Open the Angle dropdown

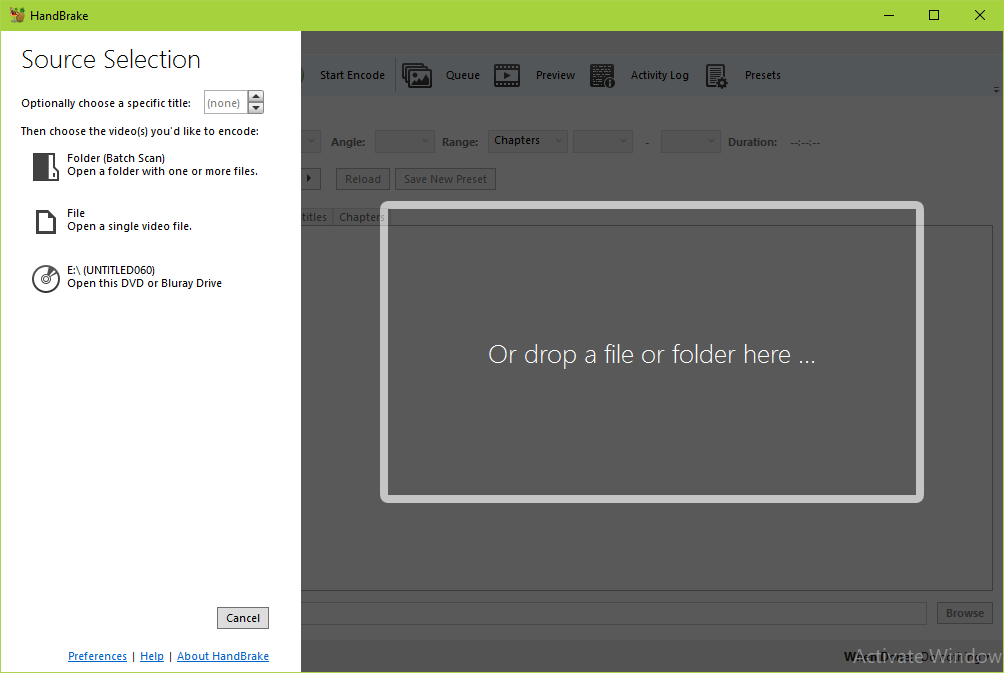[x=405, y=142]
